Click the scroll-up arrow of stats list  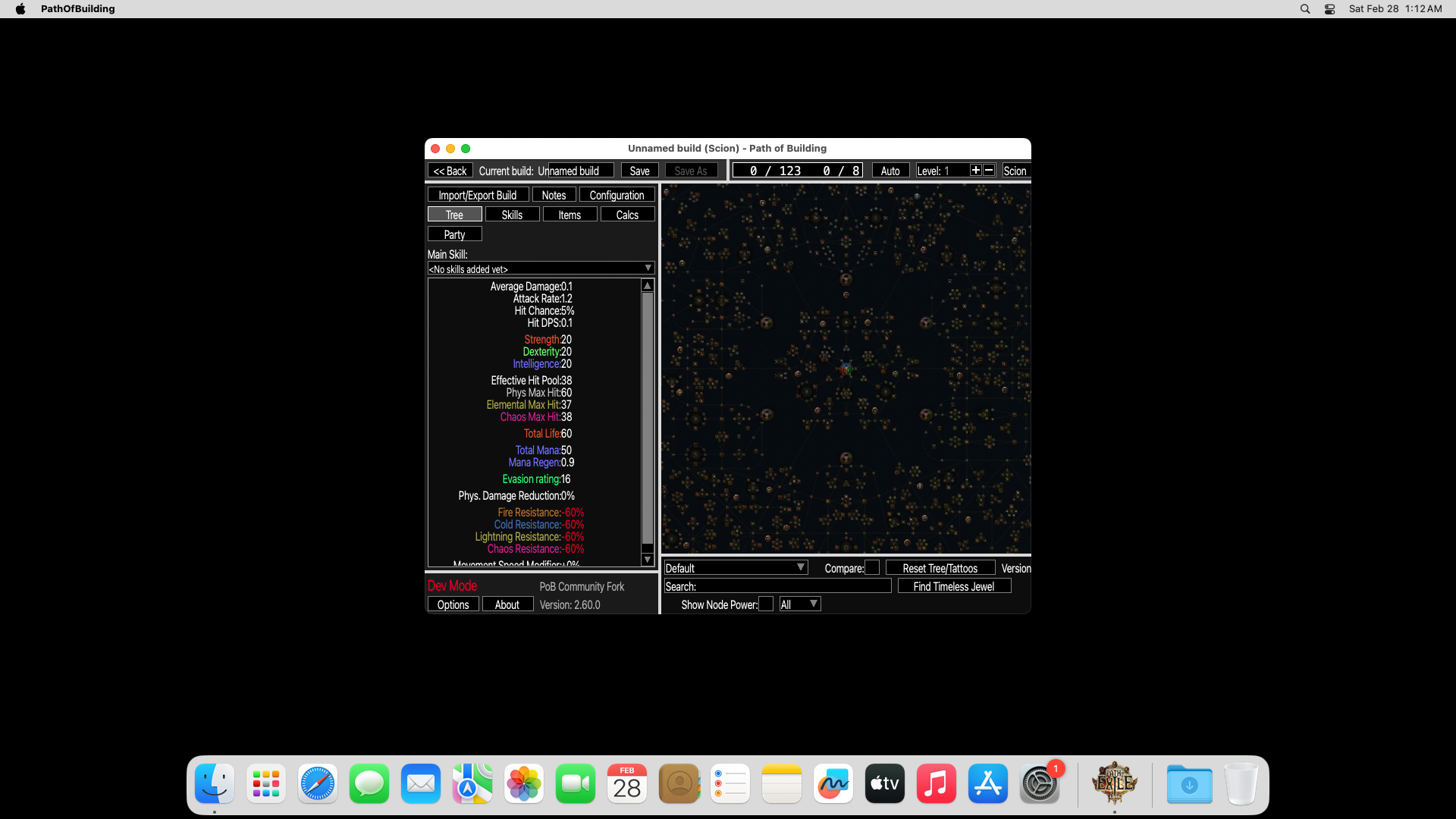pos(648,286)
